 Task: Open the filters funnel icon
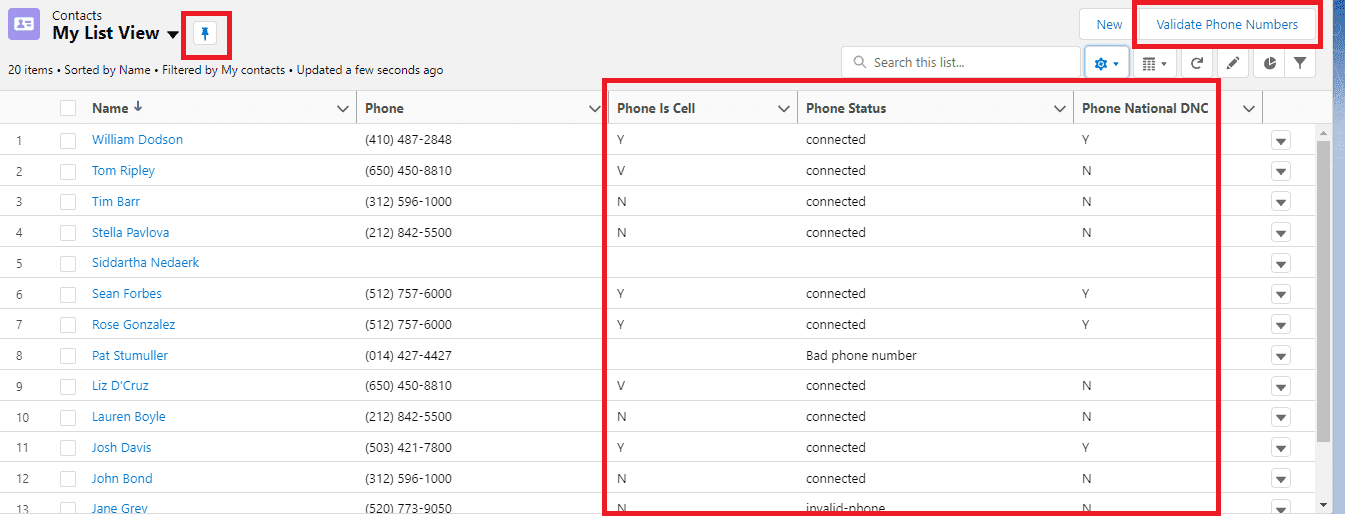click(1299, 63)
